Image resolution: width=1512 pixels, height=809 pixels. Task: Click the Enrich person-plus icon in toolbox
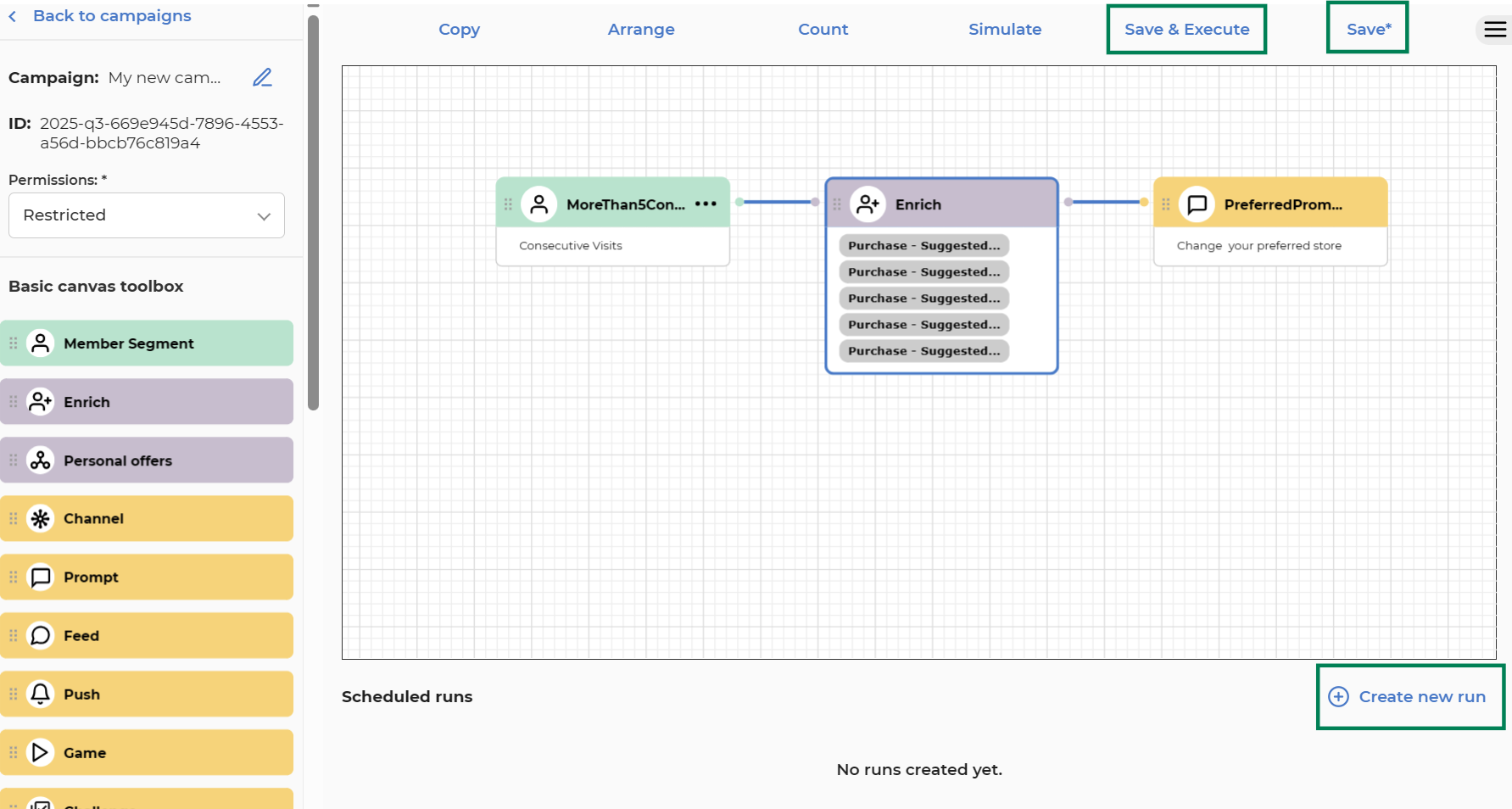point(41,402)
